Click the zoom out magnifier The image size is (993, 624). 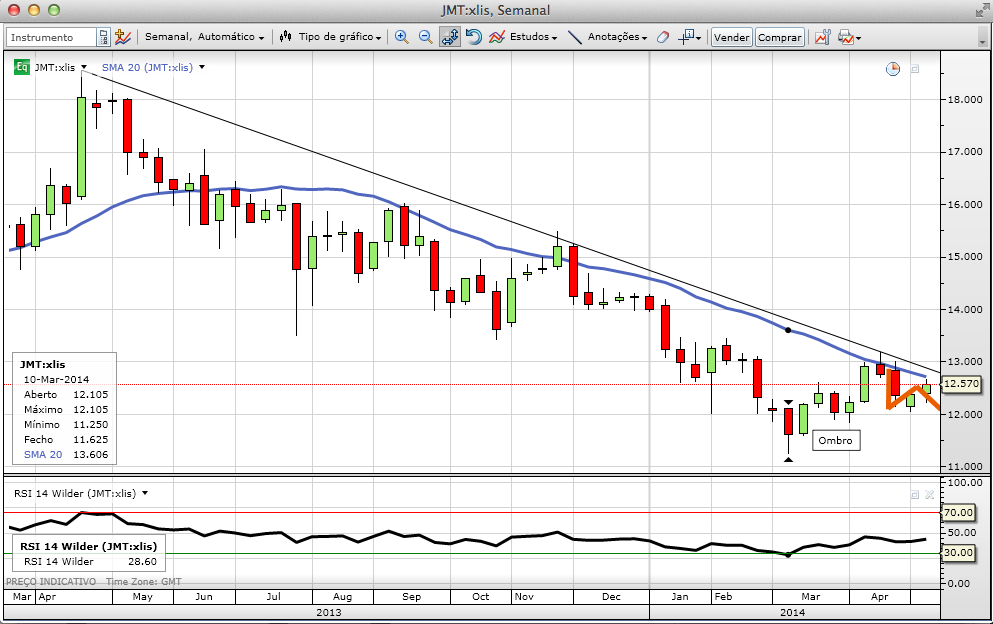click(x=426, y=37)
